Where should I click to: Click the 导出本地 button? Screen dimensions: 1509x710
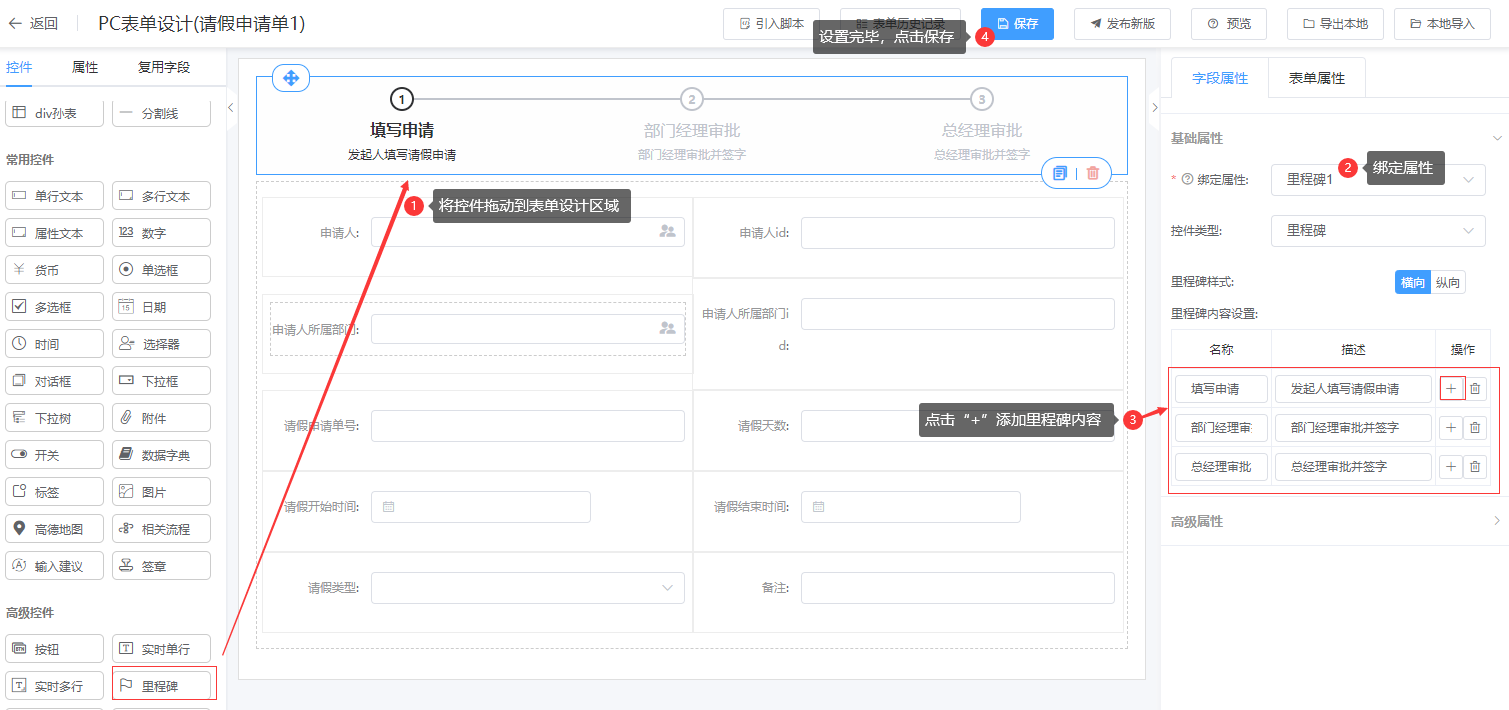click(x=1334, y=24)
